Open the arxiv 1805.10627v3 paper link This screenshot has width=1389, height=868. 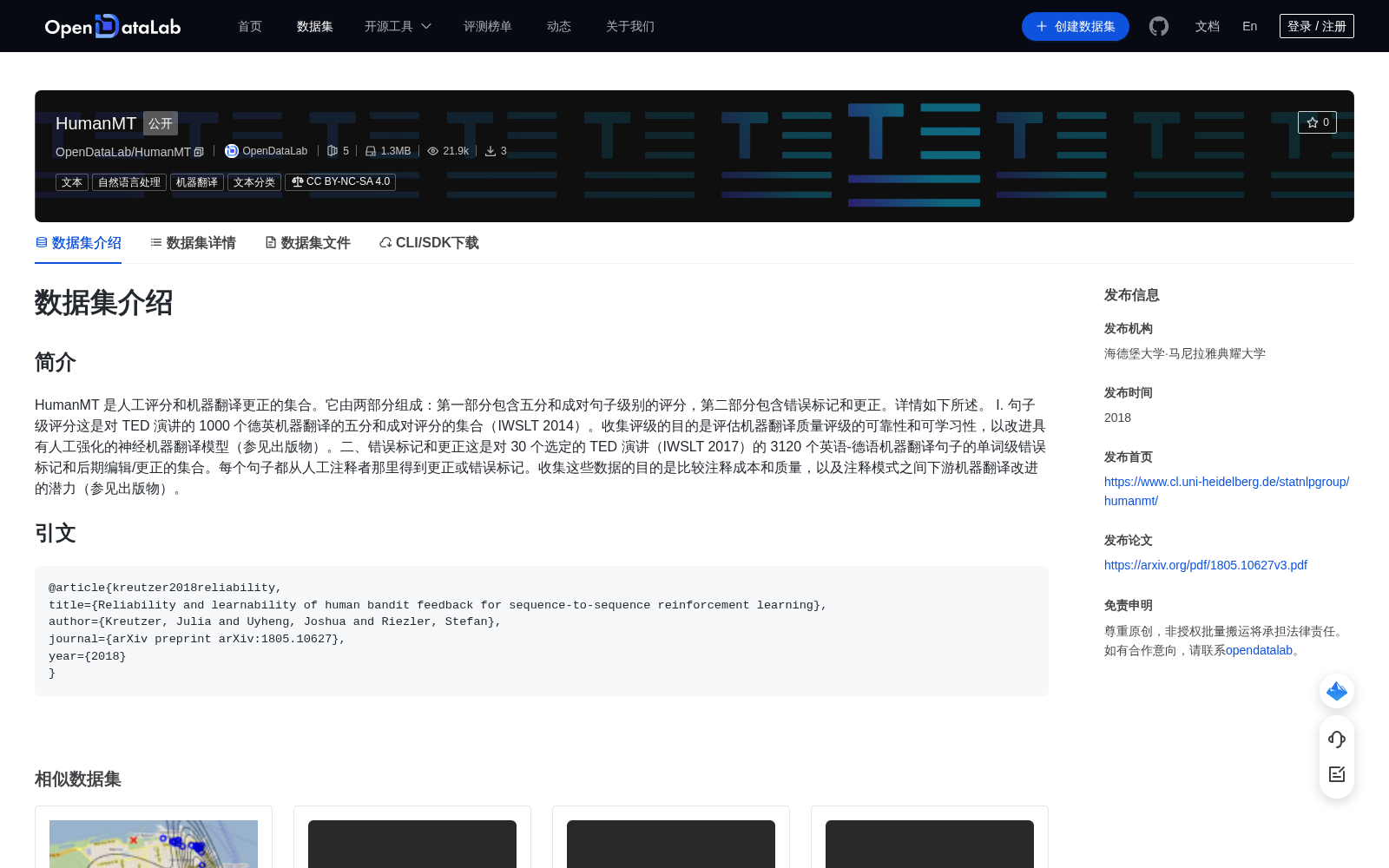(1206, 565)
